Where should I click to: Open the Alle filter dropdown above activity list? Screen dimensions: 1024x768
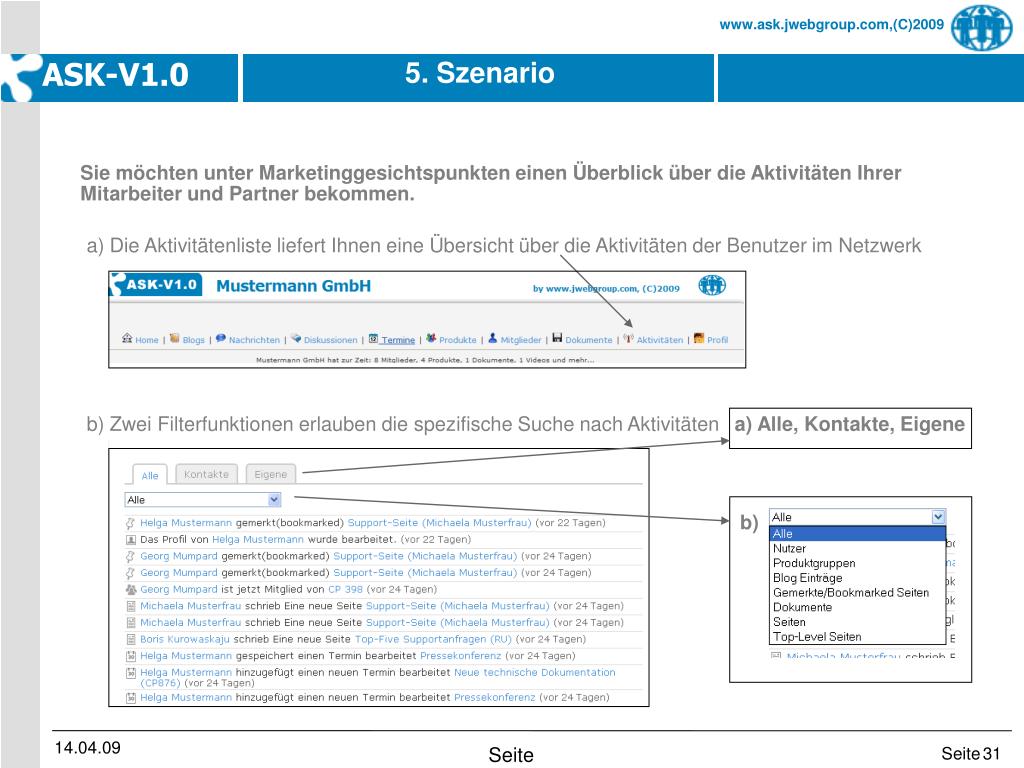[x=202, y=500]
